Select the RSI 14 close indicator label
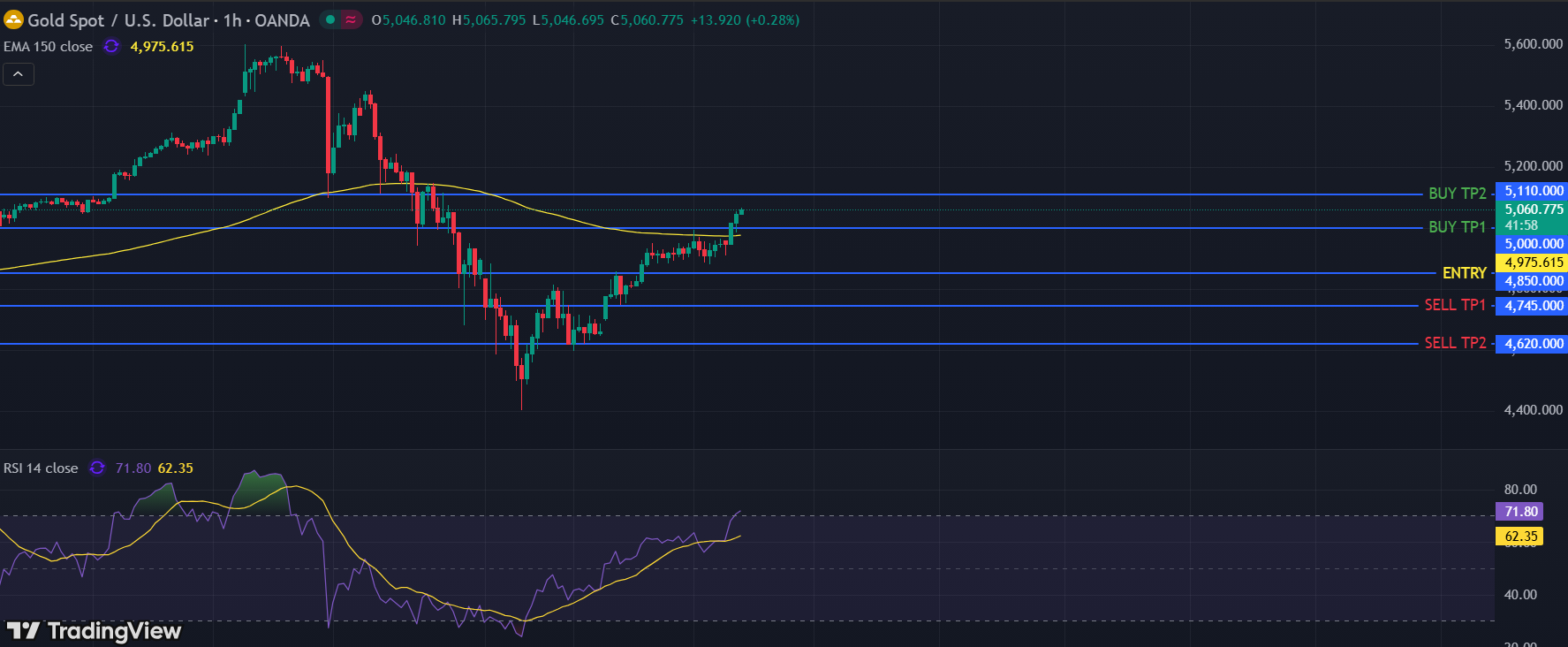Viewport: 1568px width, 647px height. (x=41, y=468)
